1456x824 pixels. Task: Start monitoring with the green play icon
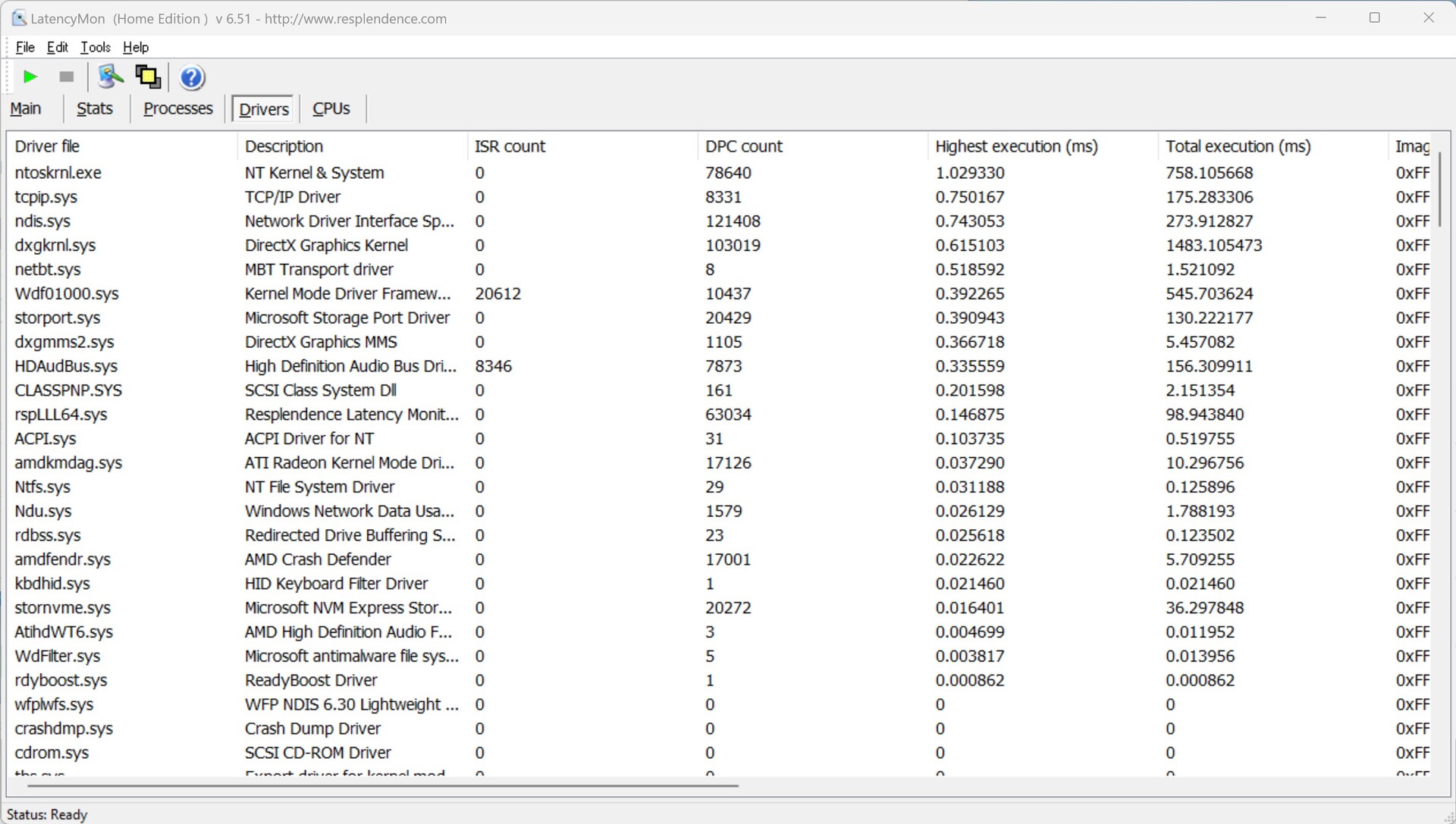click(30, 77)
